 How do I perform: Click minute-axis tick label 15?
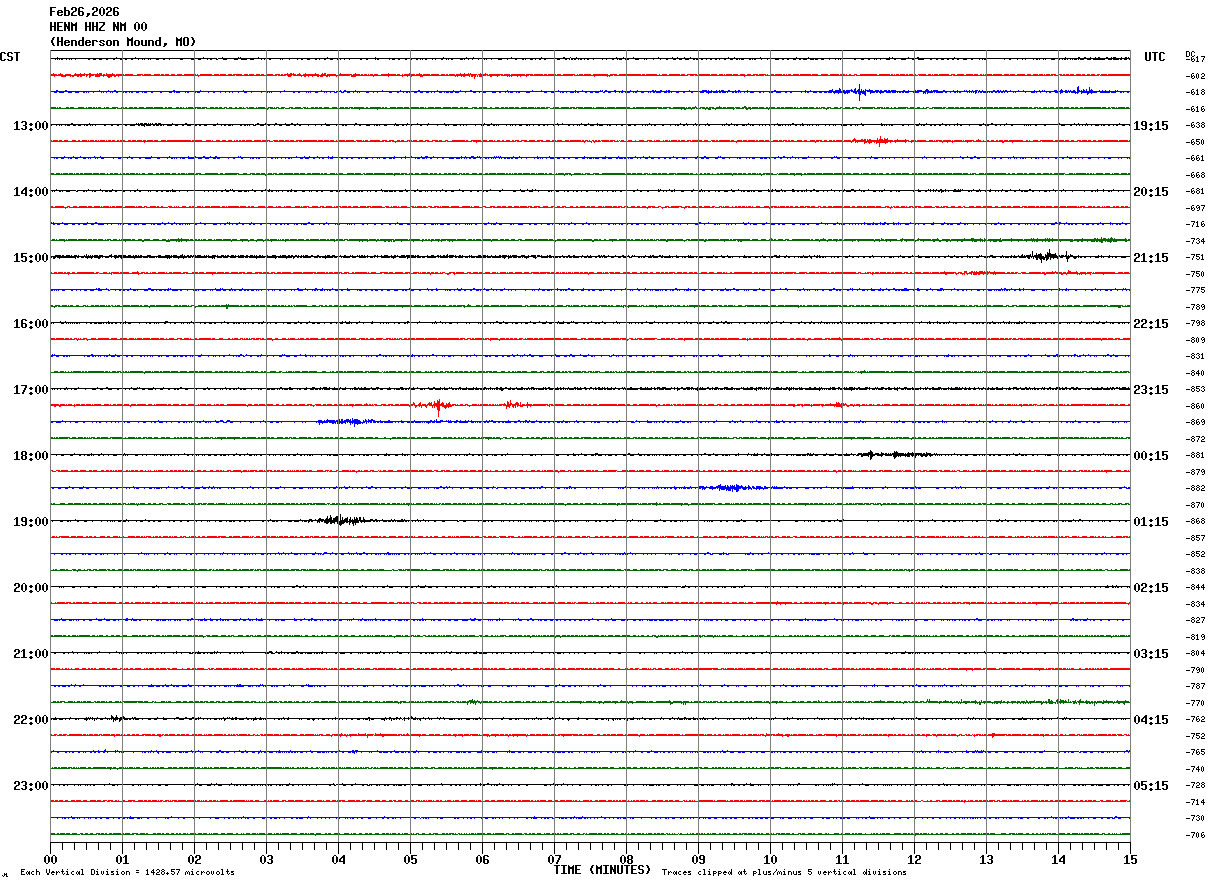(1130, 859)
